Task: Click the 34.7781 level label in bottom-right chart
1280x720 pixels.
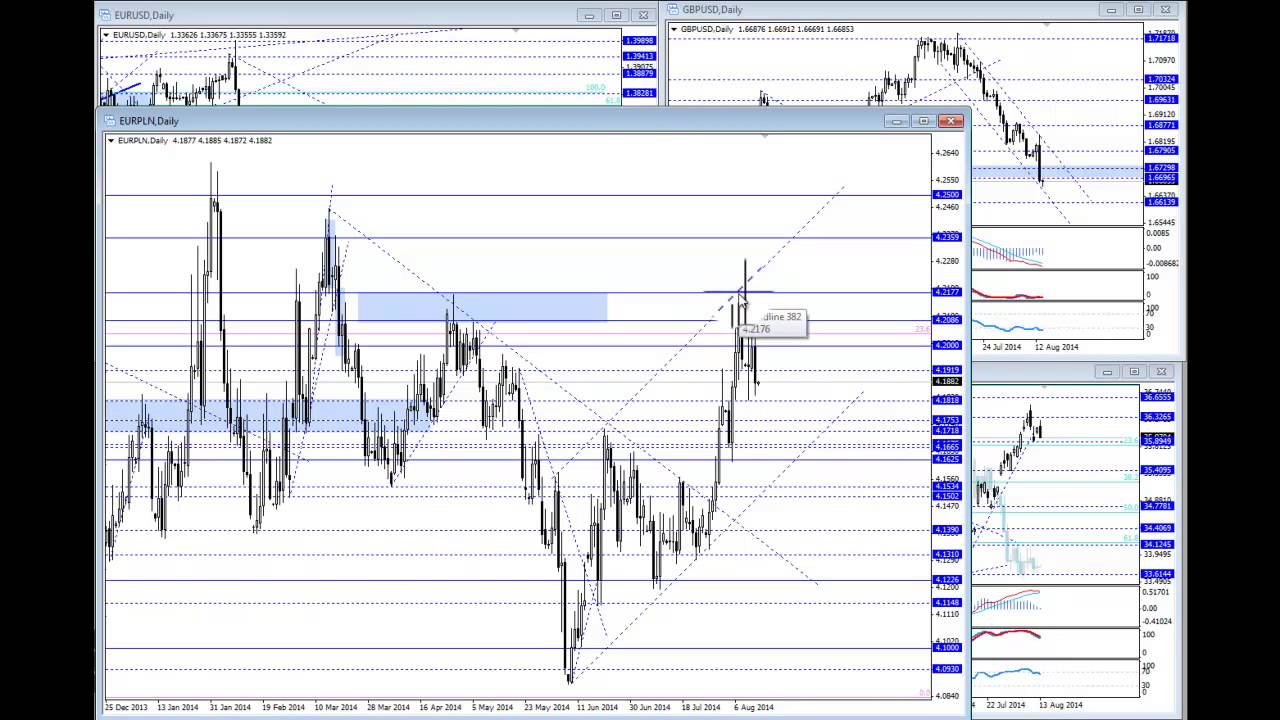Action: 1158,506
